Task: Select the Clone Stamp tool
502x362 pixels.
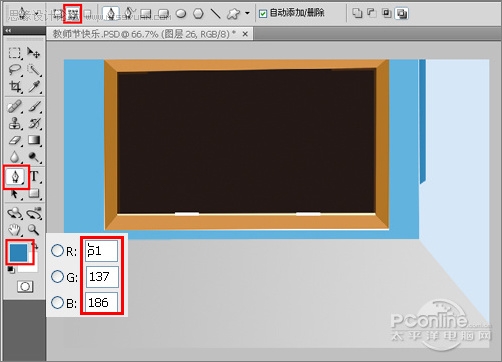Action: click(x=14, y=123)
